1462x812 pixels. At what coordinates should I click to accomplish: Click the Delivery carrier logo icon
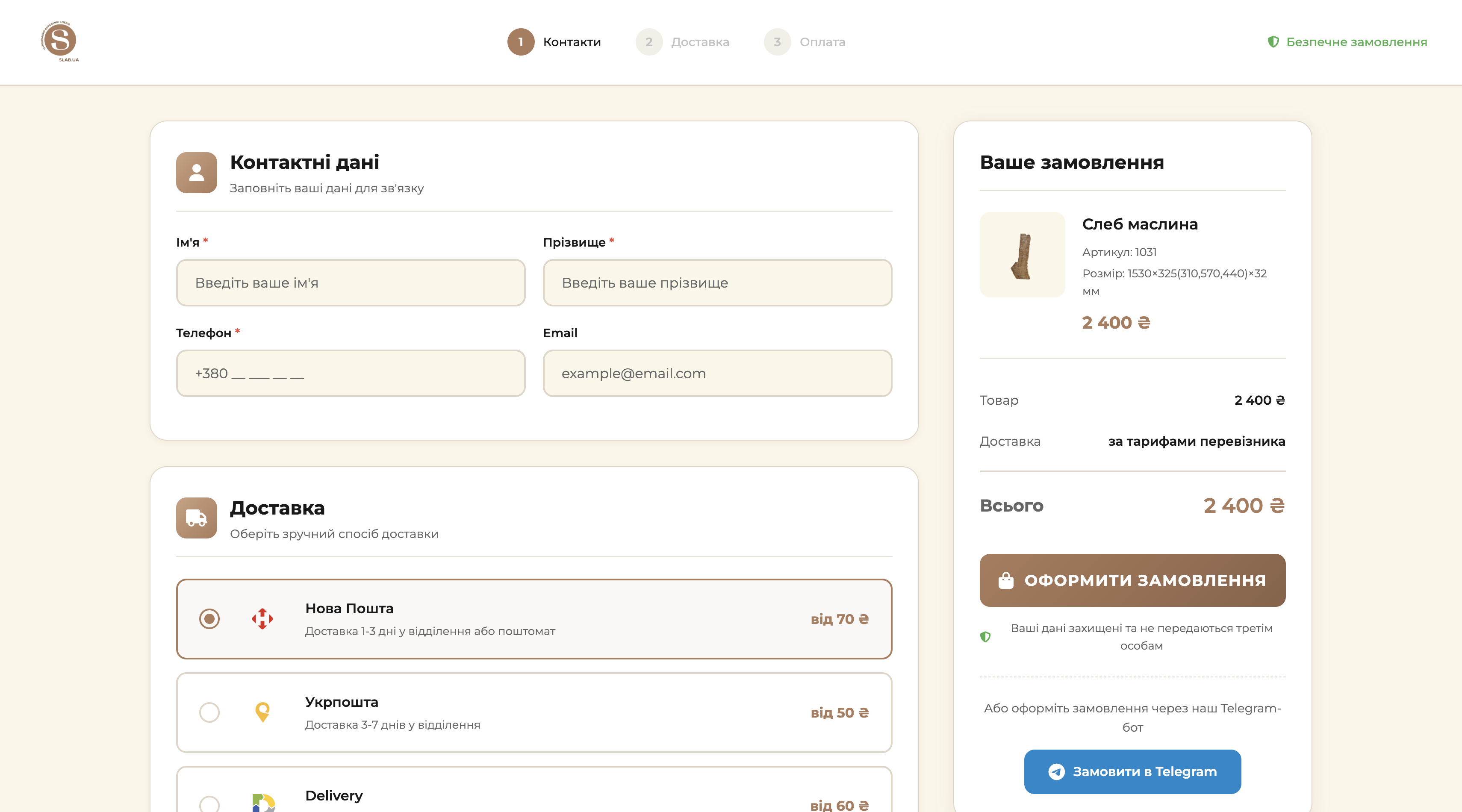(x=263, y=802)
